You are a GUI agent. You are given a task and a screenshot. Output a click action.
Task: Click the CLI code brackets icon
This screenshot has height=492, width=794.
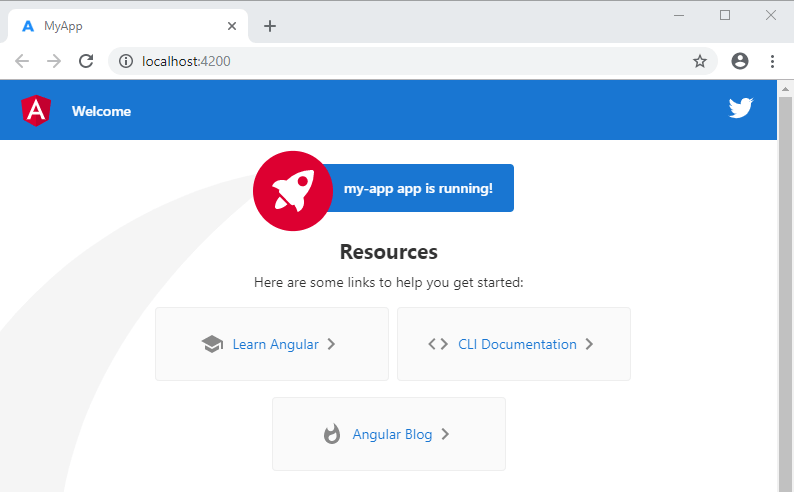438,344
